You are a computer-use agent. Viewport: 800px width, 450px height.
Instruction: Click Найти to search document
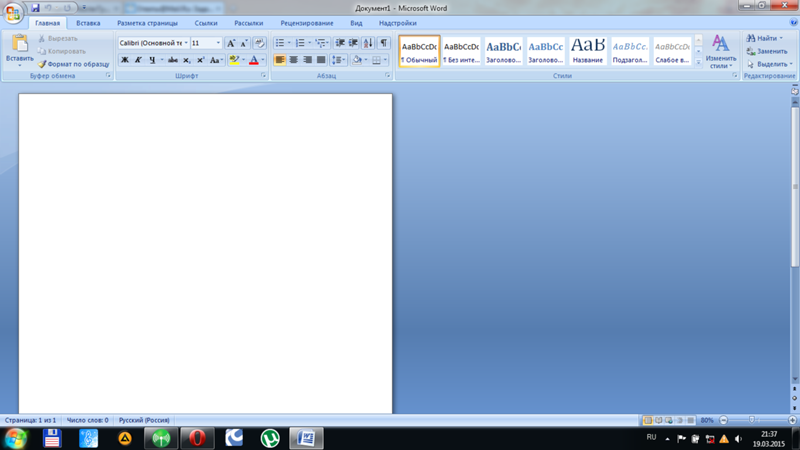tap(764, 38)
